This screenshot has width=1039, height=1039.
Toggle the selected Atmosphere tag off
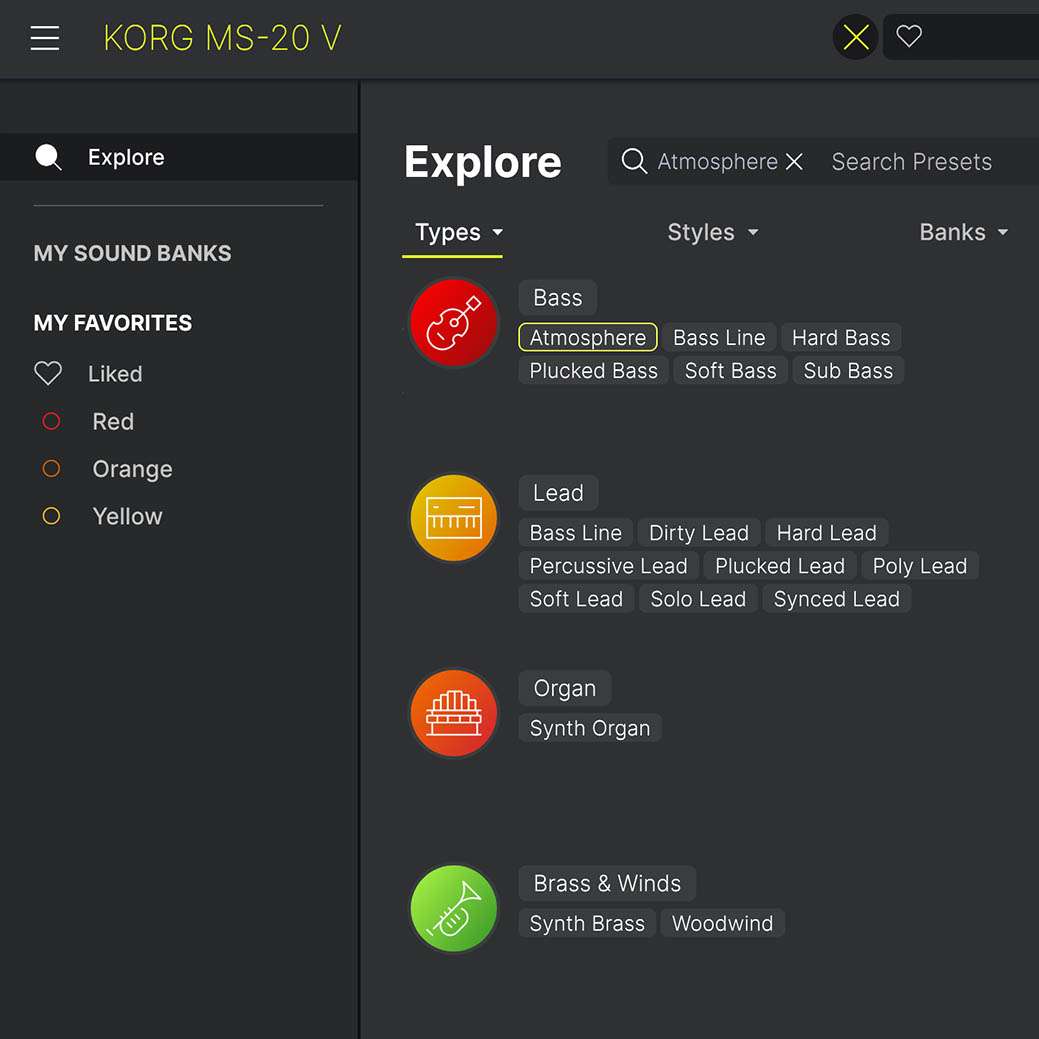(x=588, y=337)
